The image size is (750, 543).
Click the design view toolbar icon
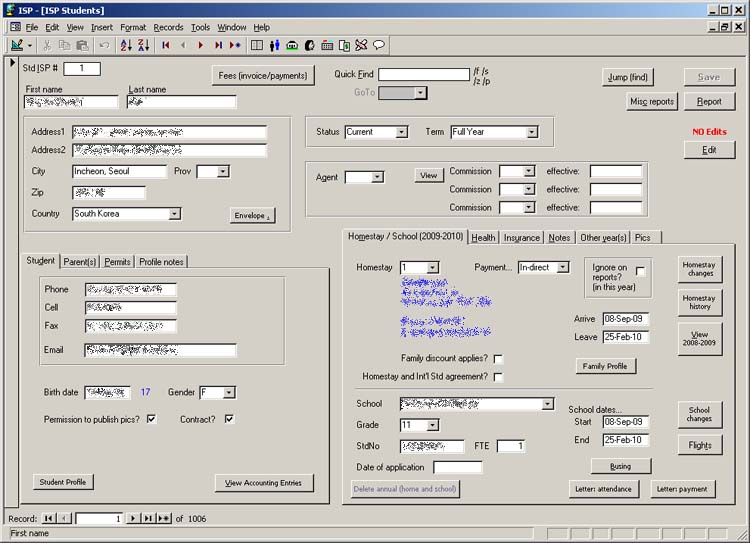[18, 45]
